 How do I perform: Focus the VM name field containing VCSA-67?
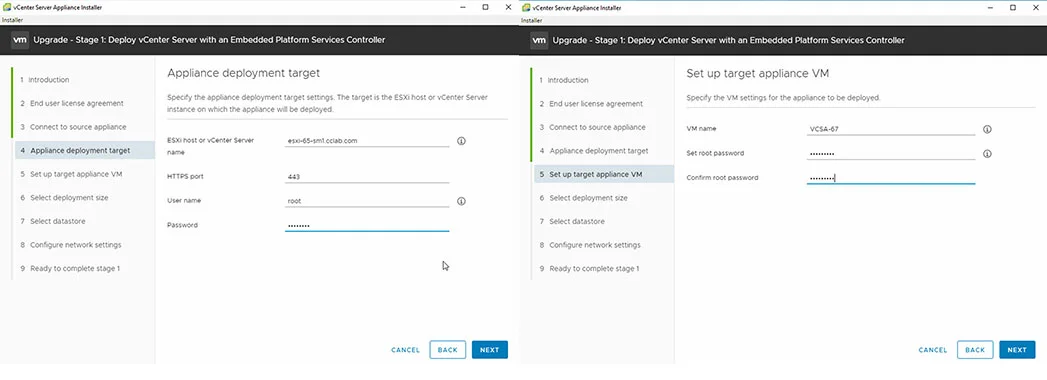point(891,130)
